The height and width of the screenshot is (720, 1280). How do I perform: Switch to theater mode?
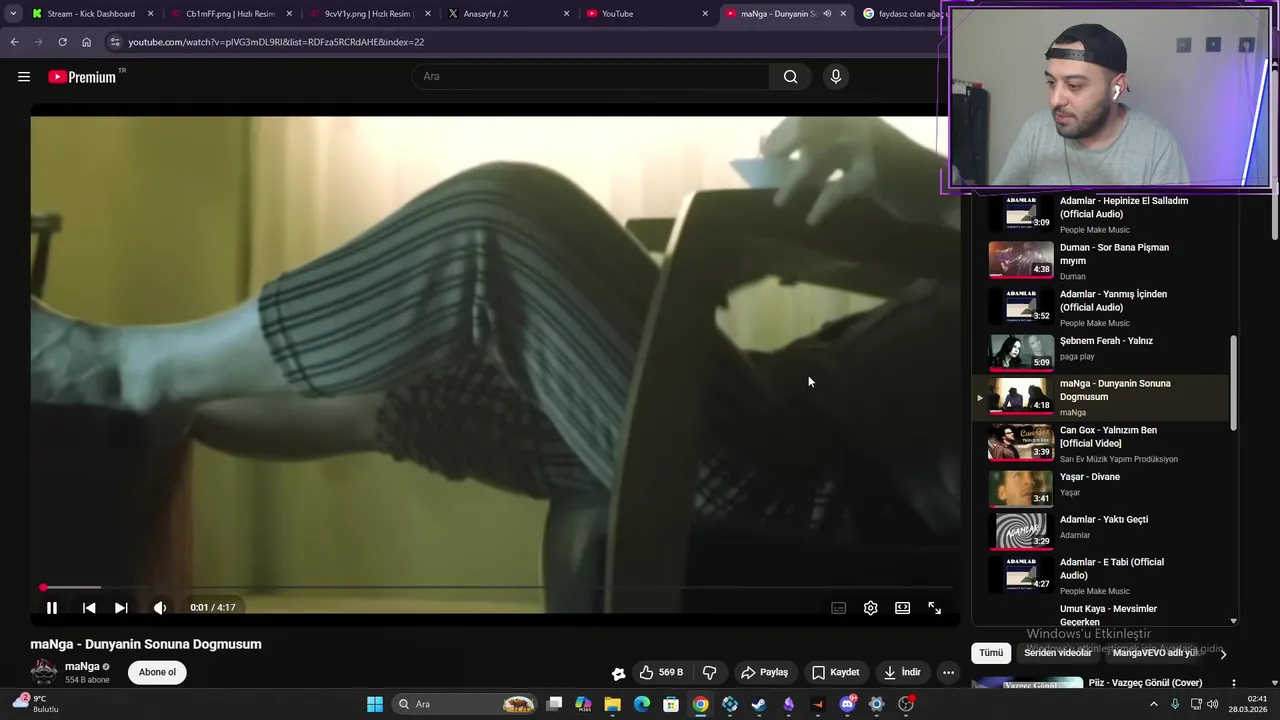click(x=903, y=608)
